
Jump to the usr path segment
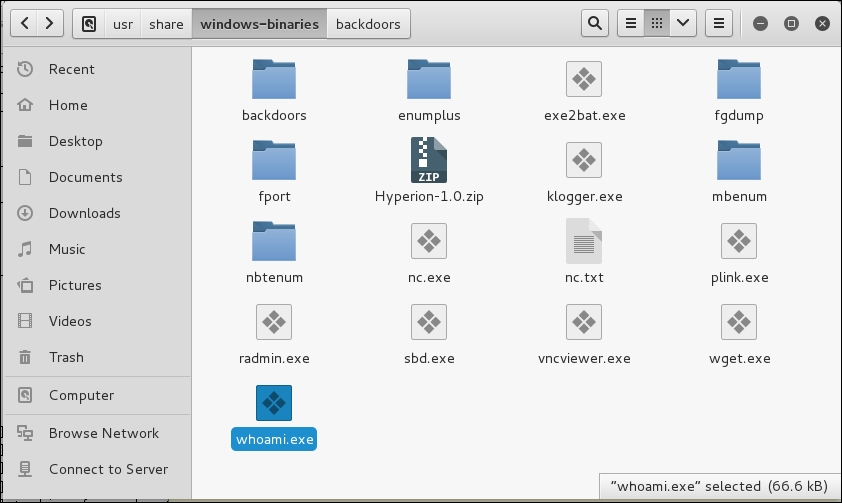coord(122,24)
